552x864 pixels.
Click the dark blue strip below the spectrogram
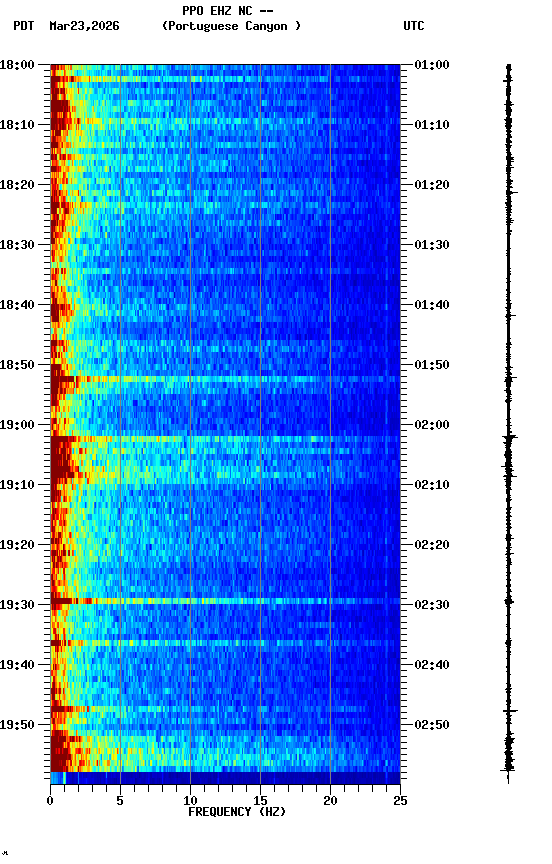[225, 778]
